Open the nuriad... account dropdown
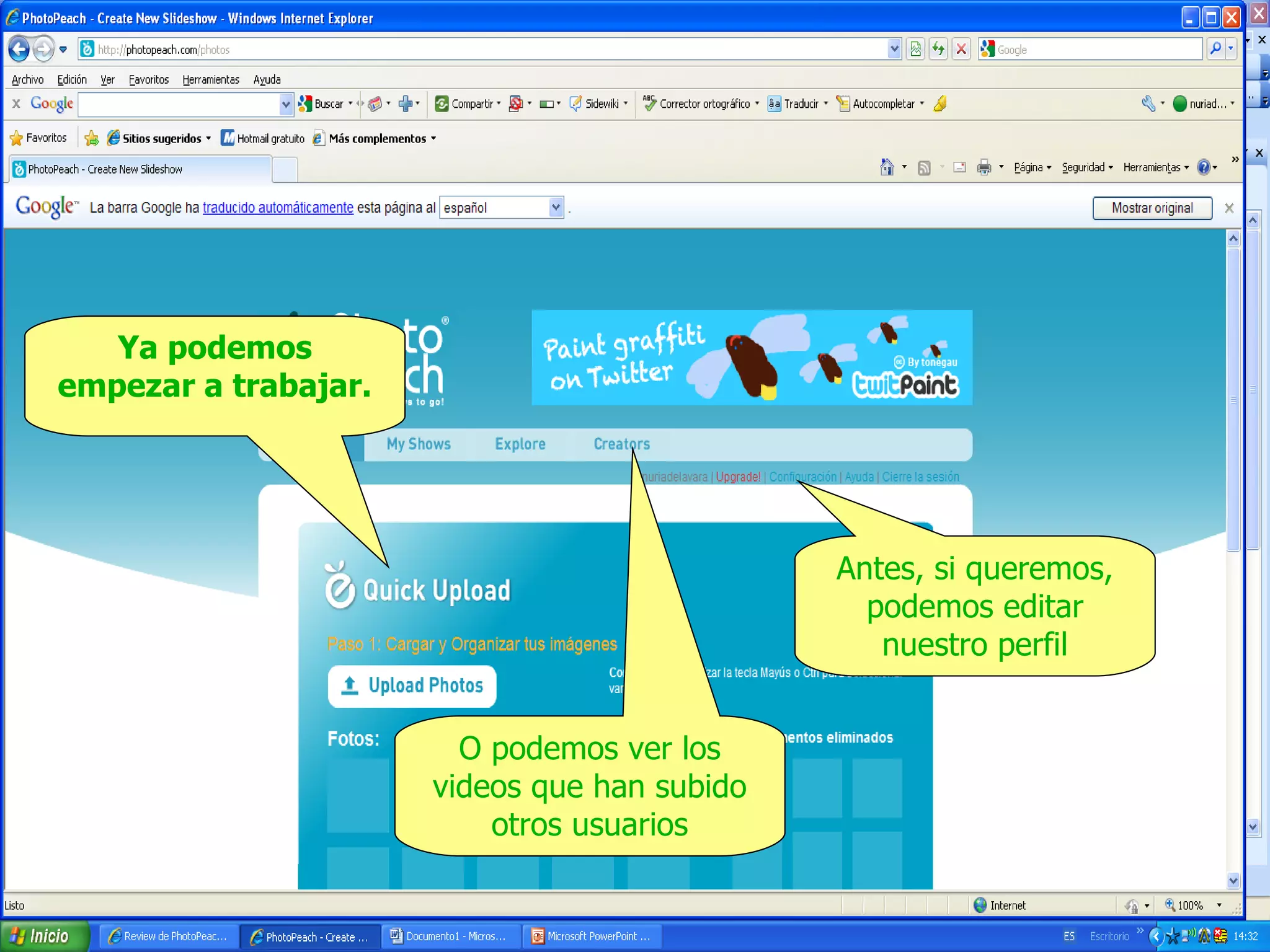The image size is (1270, 952). pyautogui.click(x=1204, y=104)
